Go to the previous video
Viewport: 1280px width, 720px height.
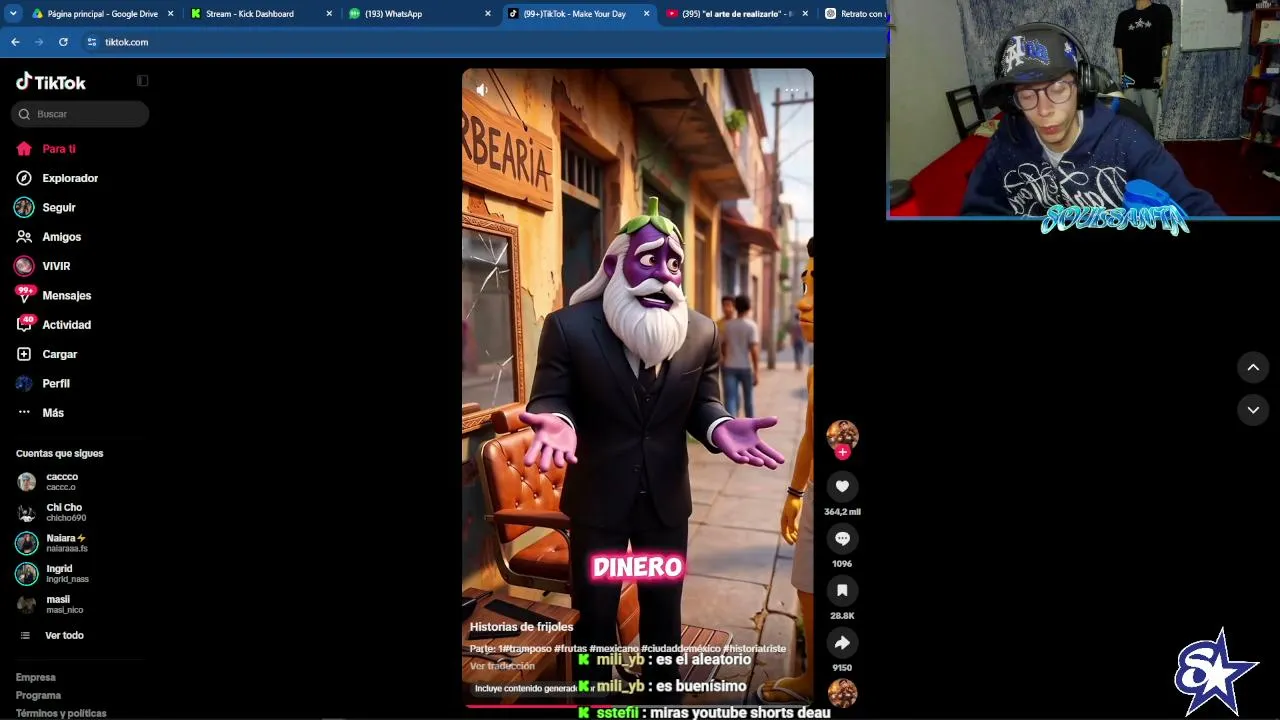(1253, 368)
